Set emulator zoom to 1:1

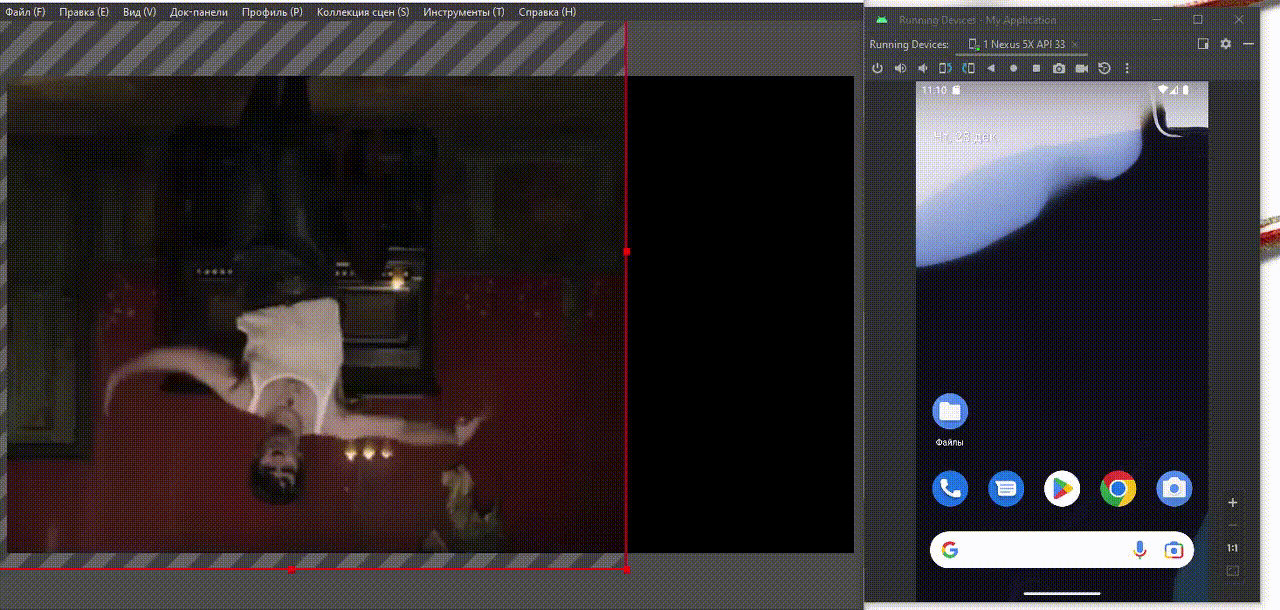1233,548
